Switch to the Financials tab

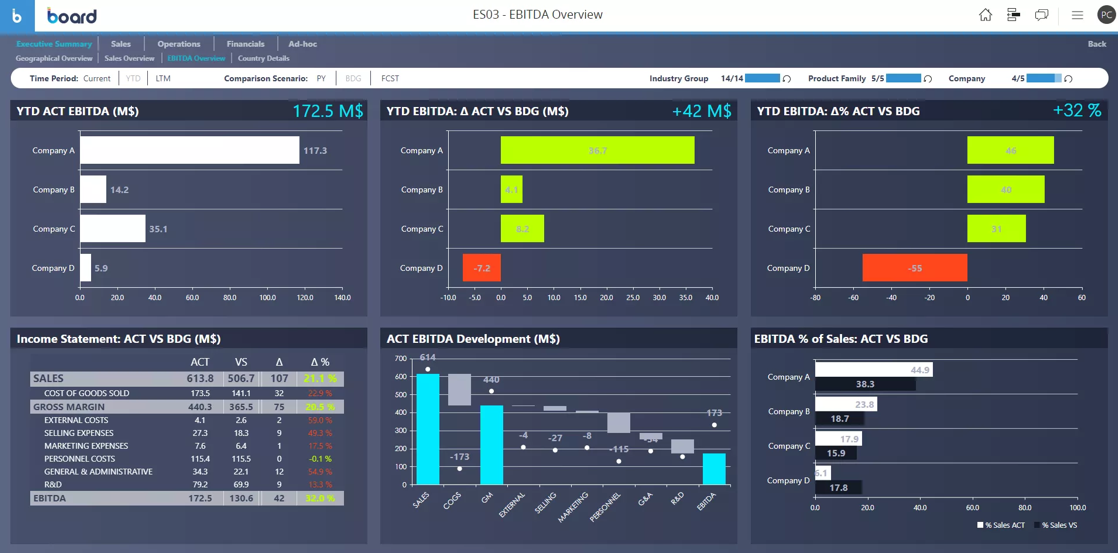[x=245, y=44]
